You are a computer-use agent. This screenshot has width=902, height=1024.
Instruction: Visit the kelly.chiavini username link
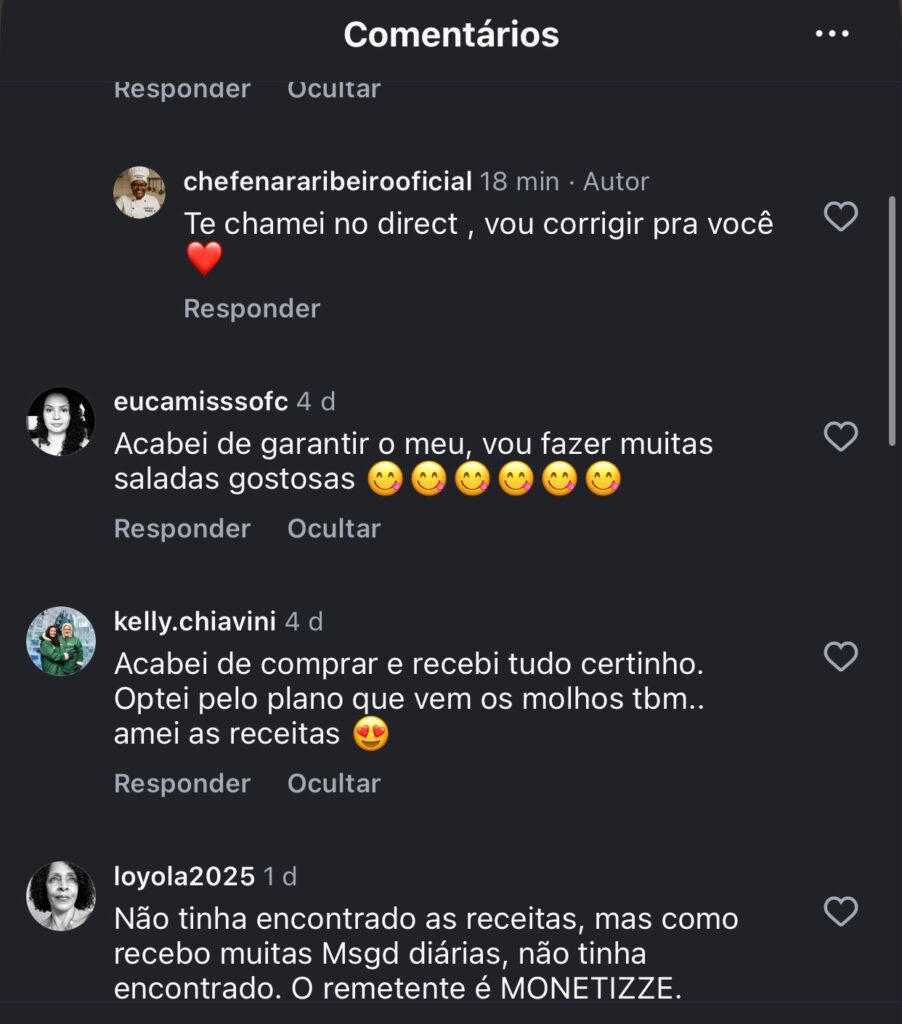195,621
